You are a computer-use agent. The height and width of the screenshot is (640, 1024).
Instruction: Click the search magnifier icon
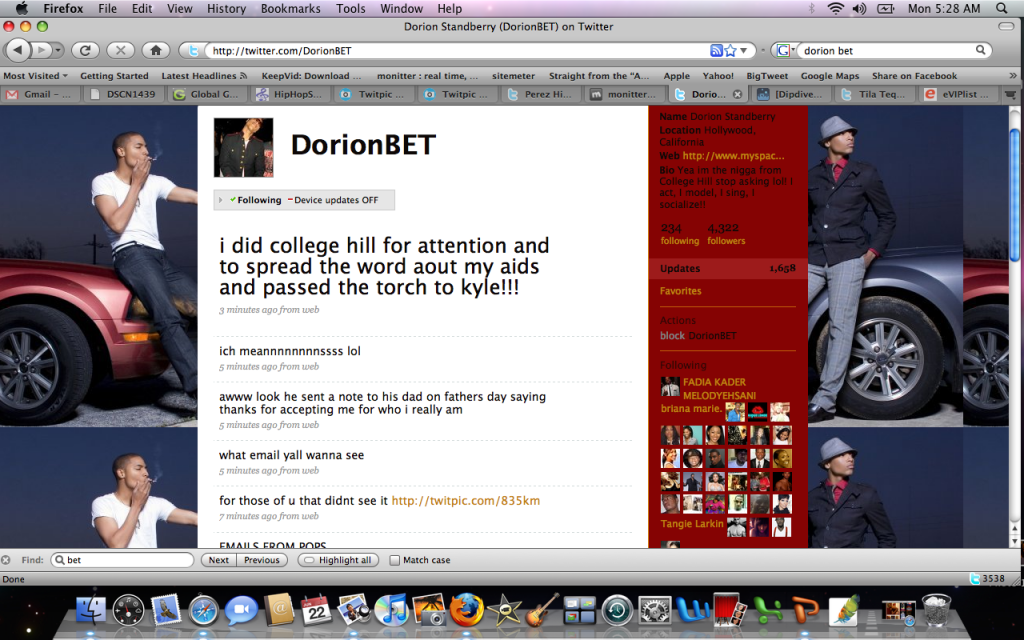click(x=981, y=50)
